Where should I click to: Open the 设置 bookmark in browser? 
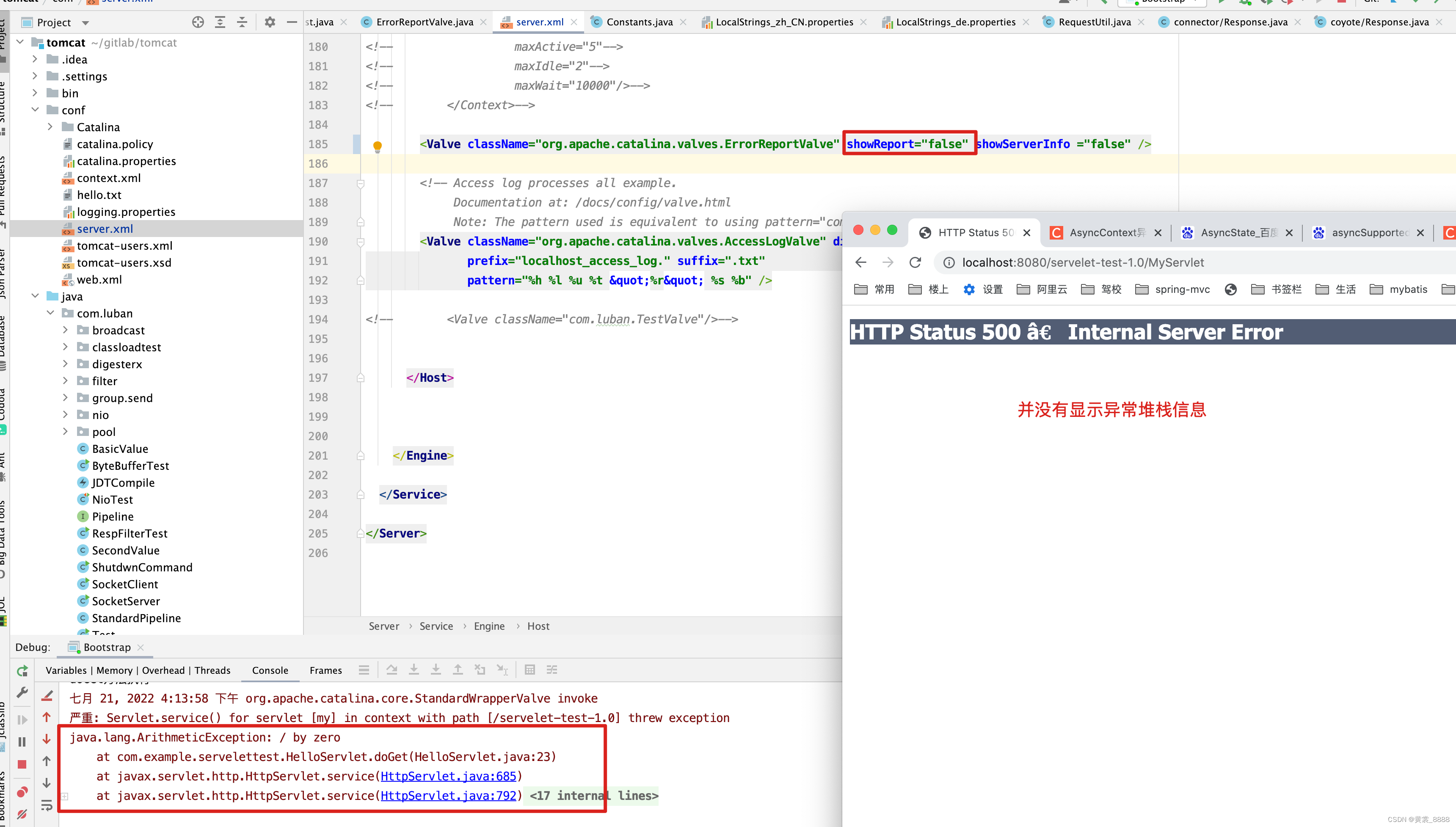(983, 289)
